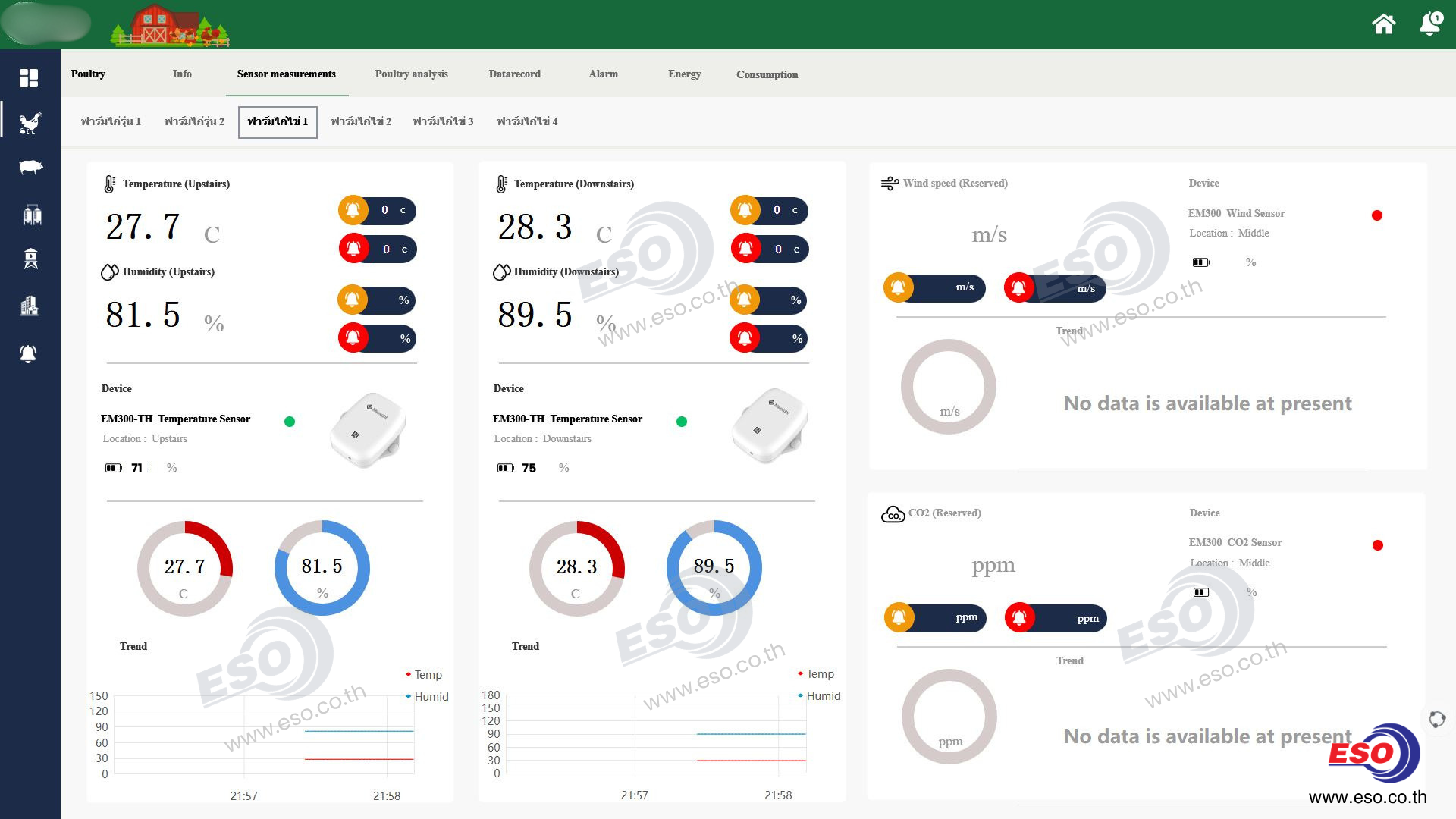Open the silo icon in the sidebar
The width and height of the screenshot is (1456, 819).
pos(31,215)
